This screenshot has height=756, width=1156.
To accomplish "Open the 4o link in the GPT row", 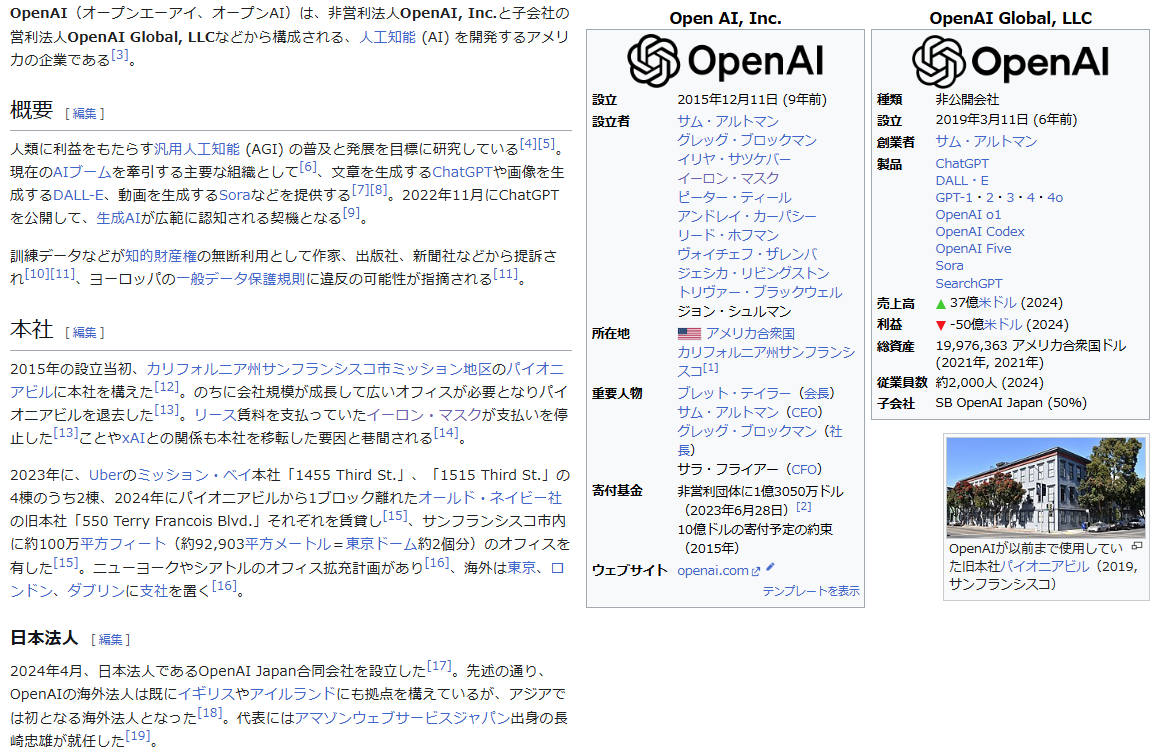I will tap(1055, 198).
